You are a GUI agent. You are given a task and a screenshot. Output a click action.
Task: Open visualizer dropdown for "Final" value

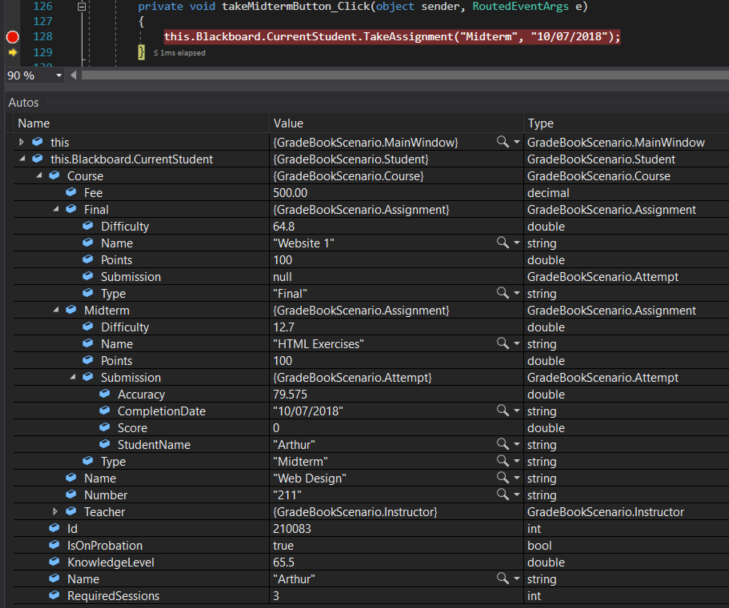(x=517, y=293)
